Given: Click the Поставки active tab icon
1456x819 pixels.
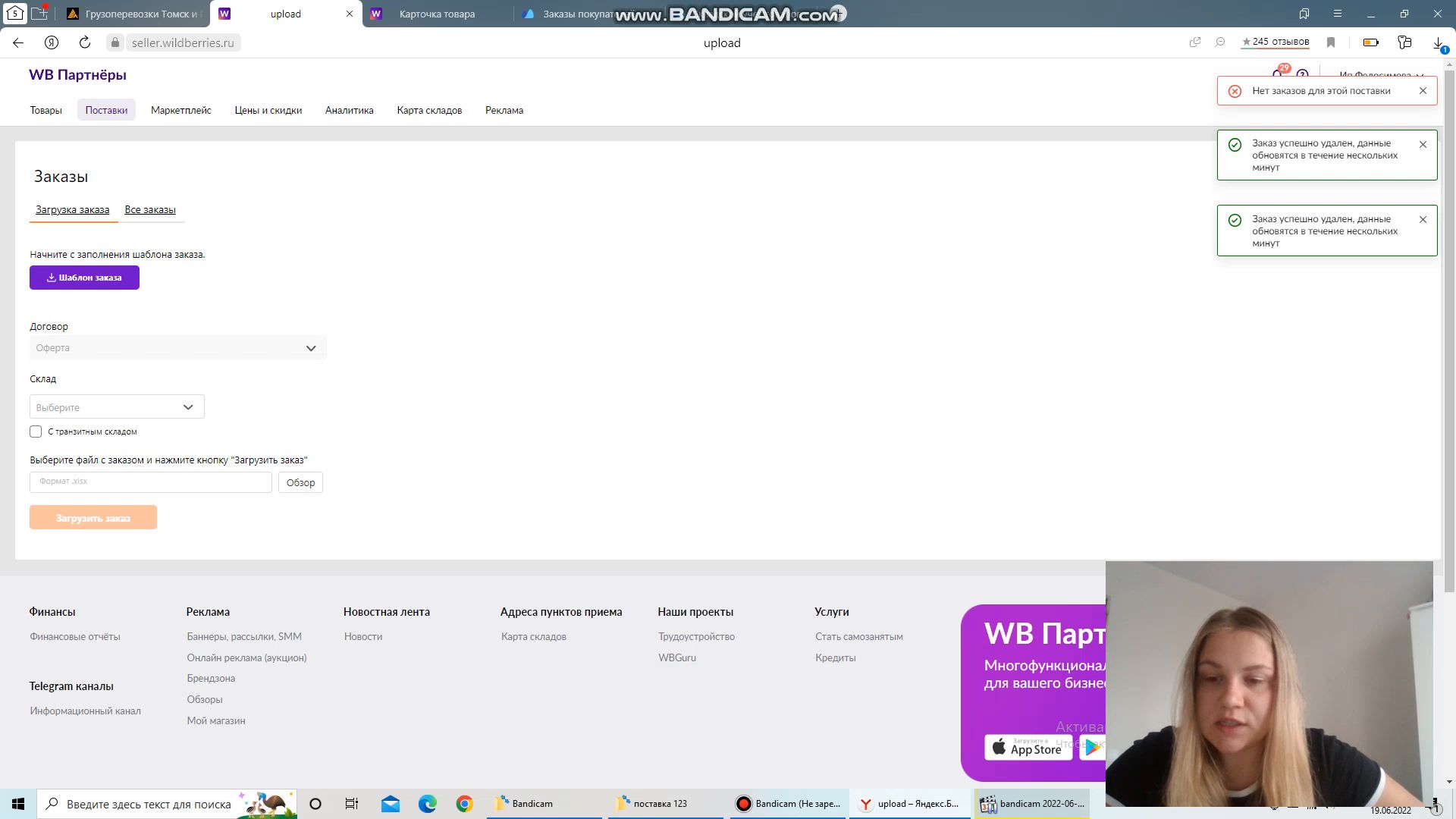Looking at the screenshot, I should point(106,110).
